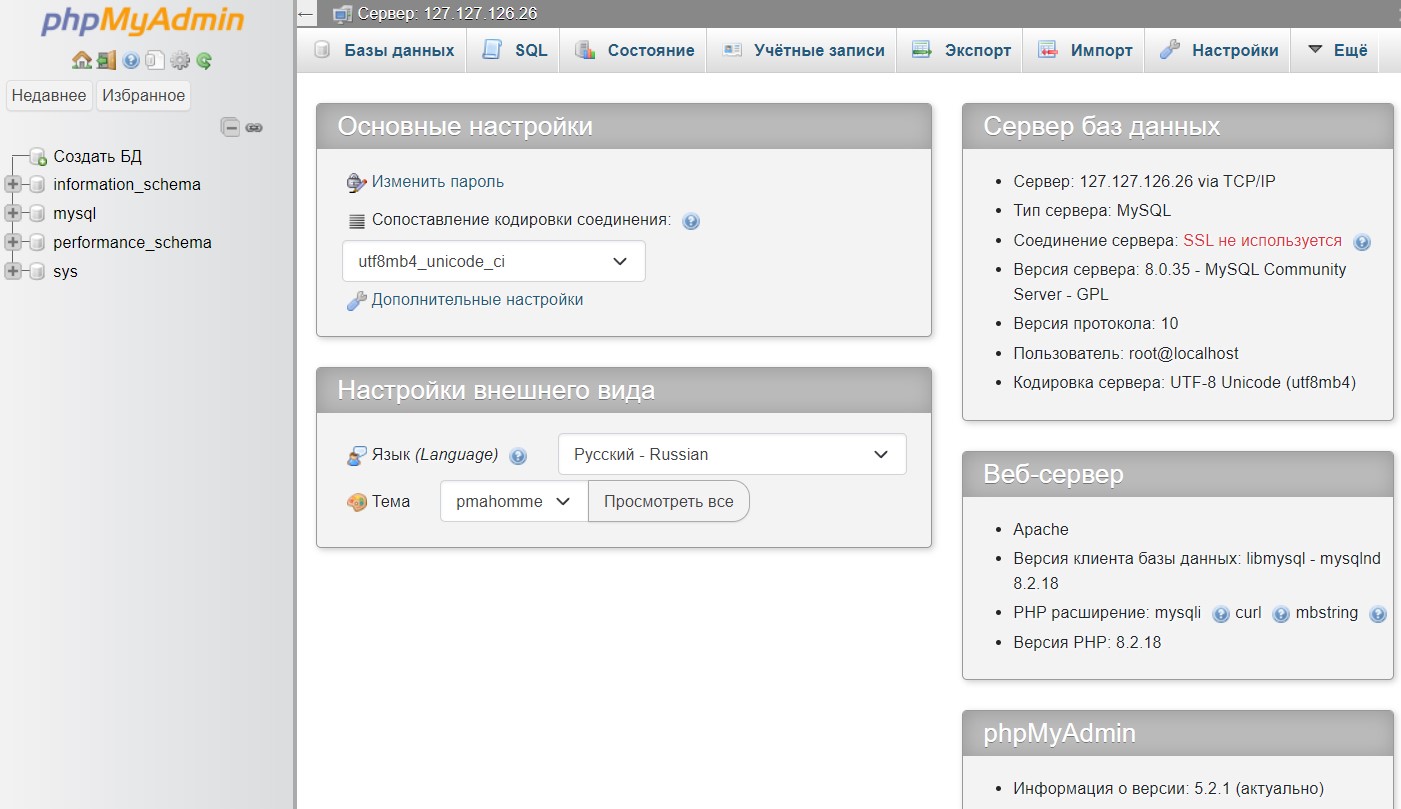Open the Экспорт tab
1401x809 pixels.
pos(962,50)
